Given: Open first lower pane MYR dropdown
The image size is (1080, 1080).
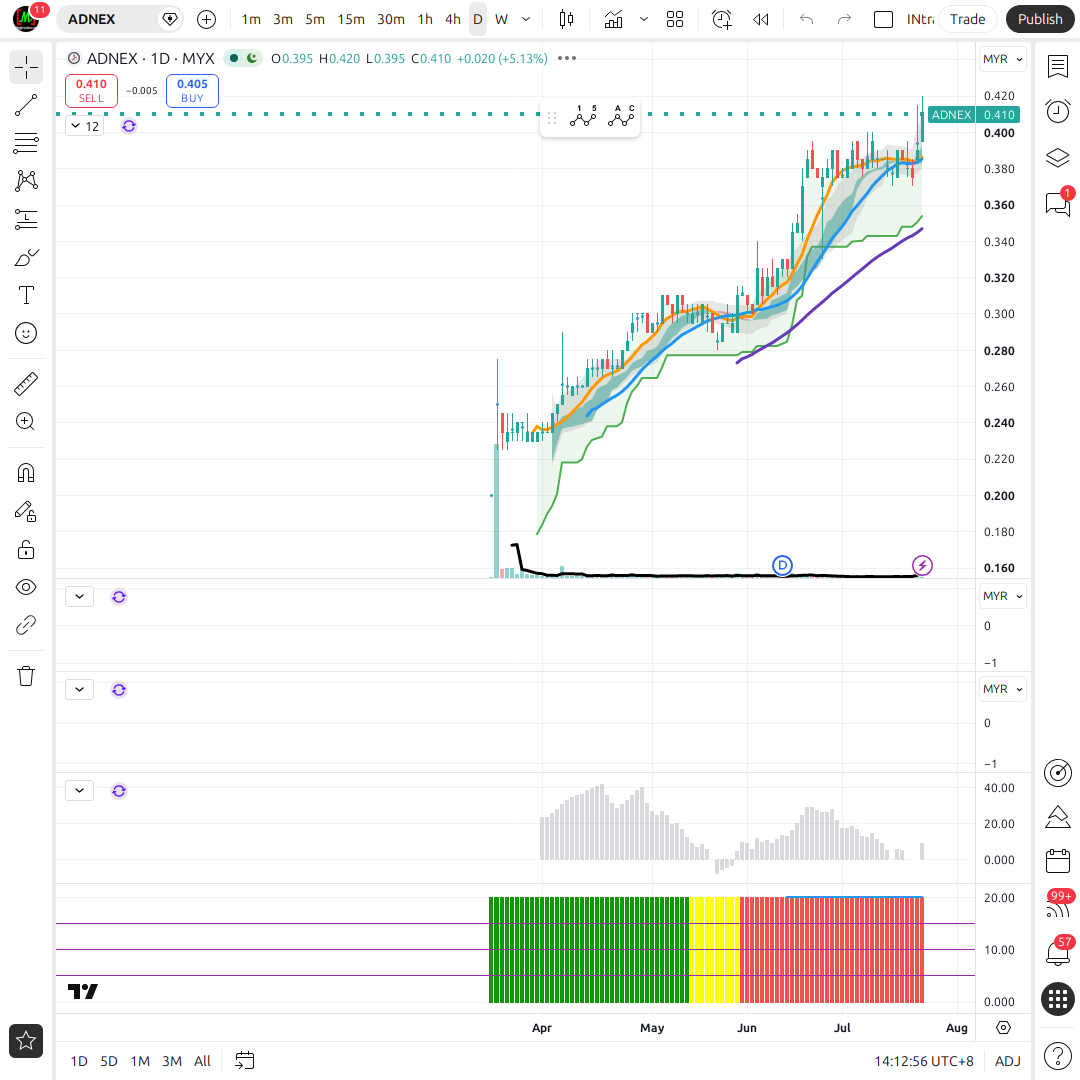Looking at the screenshot, I should pos(1002,596).
